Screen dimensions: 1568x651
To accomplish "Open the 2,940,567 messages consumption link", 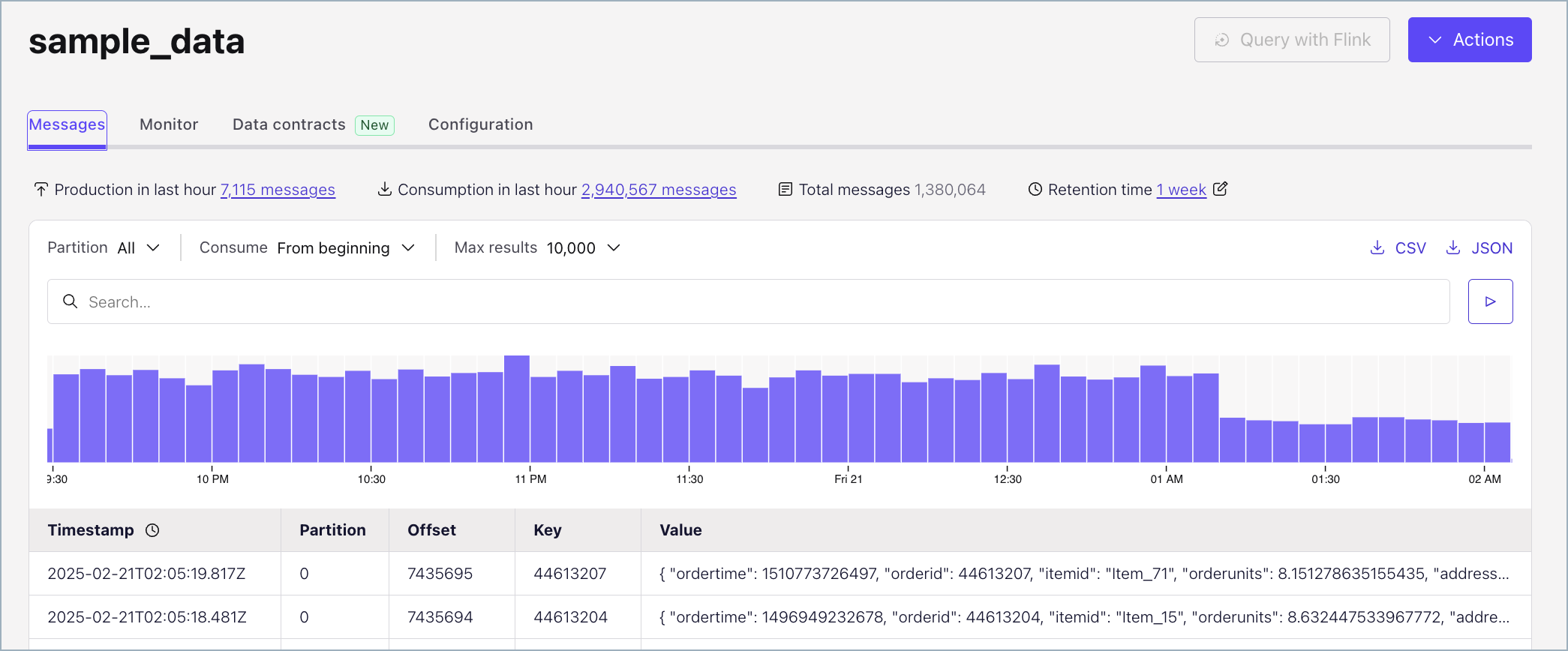I will (659, 190).
